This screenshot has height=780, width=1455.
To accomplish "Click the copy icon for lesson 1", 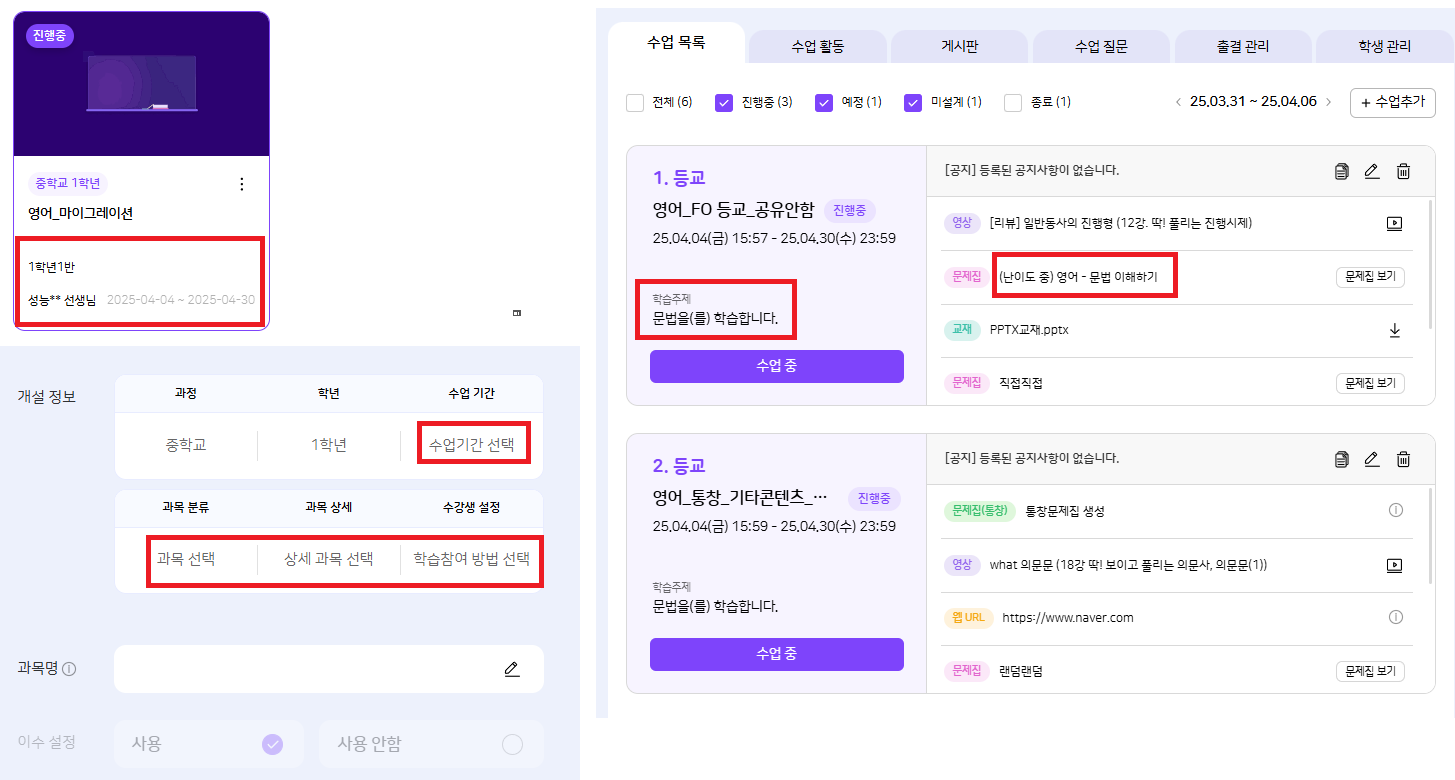I will (x=1341, y=171).
